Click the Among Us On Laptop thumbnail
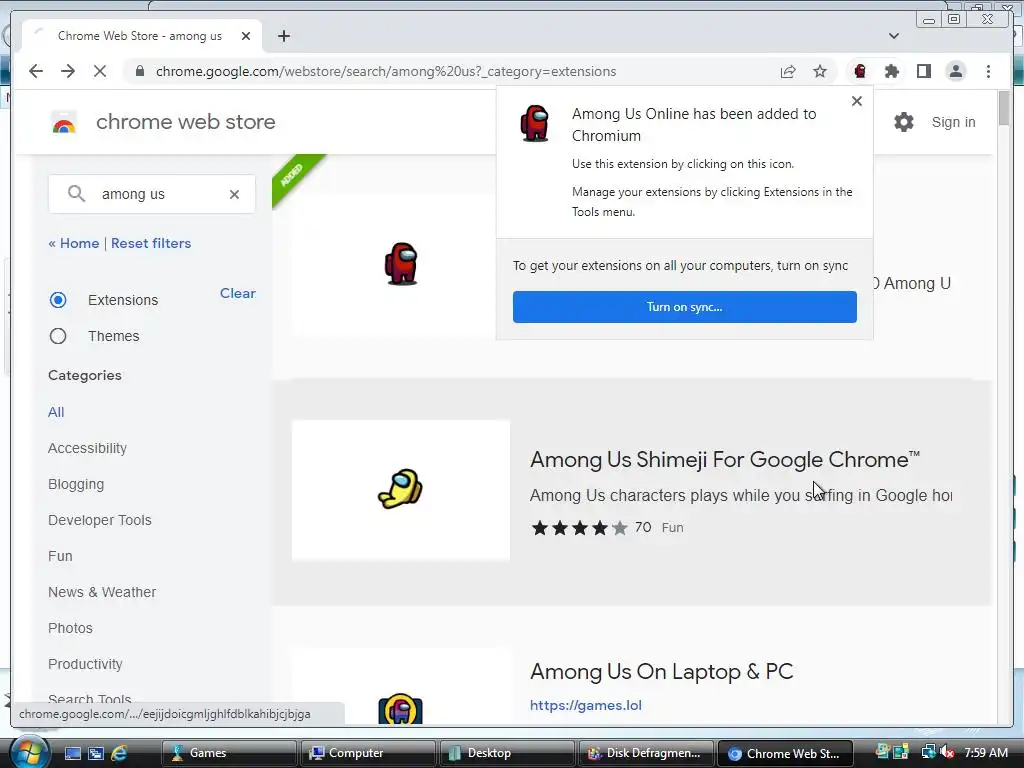 400,686
